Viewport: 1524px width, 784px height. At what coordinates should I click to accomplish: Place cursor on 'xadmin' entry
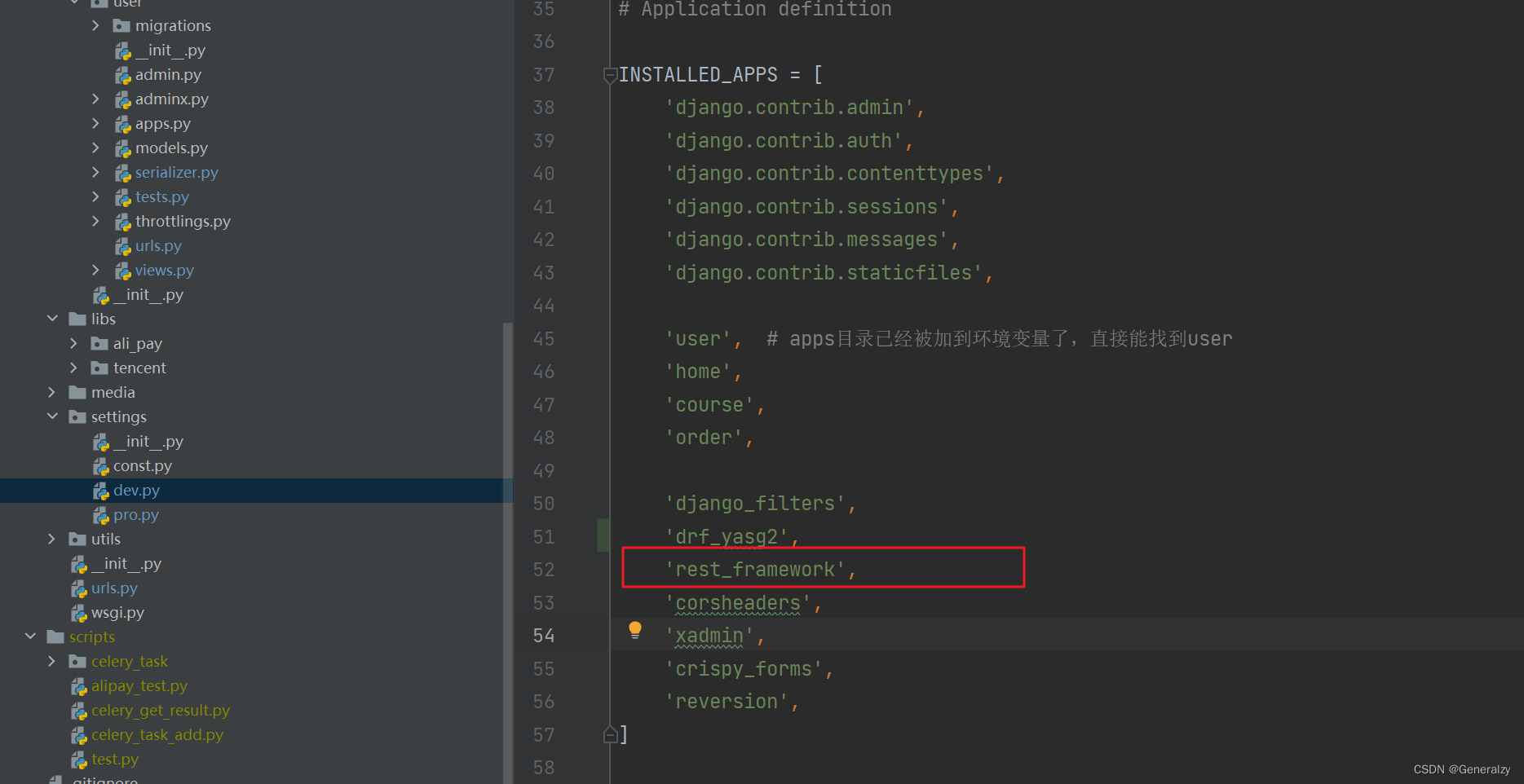[x=709, y=636]
